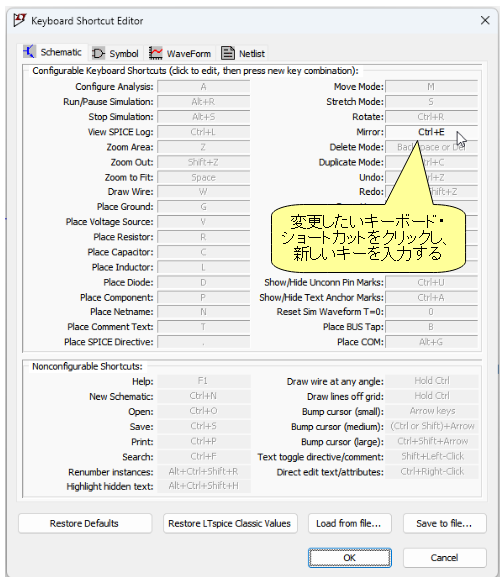The width and height of the screenshot is (502, 584).
Task: Edit the Configure Analysis shortcut field
Action: coord(203,87)
